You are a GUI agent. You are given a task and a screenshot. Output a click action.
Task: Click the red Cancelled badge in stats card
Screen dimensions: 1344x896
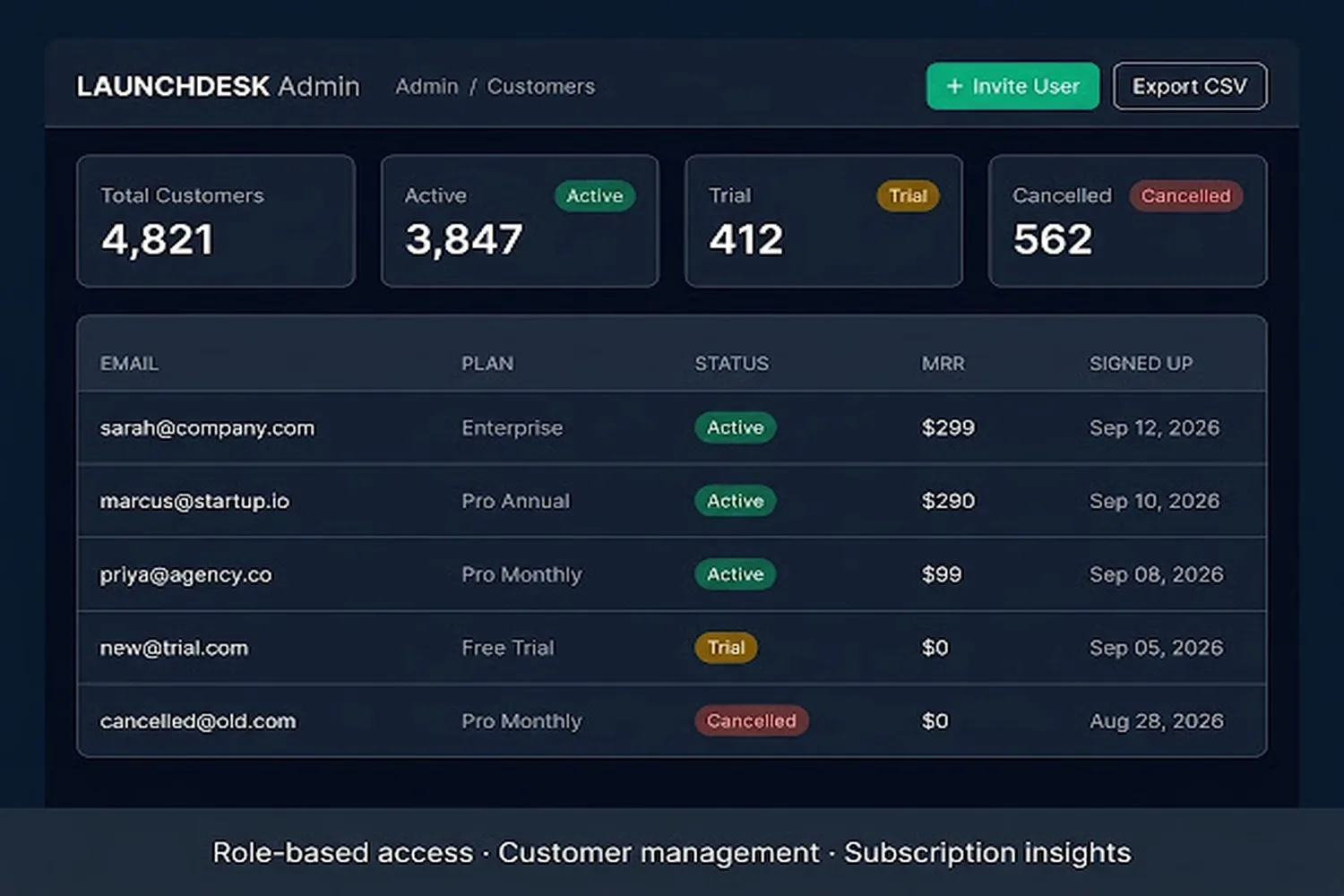[1185, 195]
